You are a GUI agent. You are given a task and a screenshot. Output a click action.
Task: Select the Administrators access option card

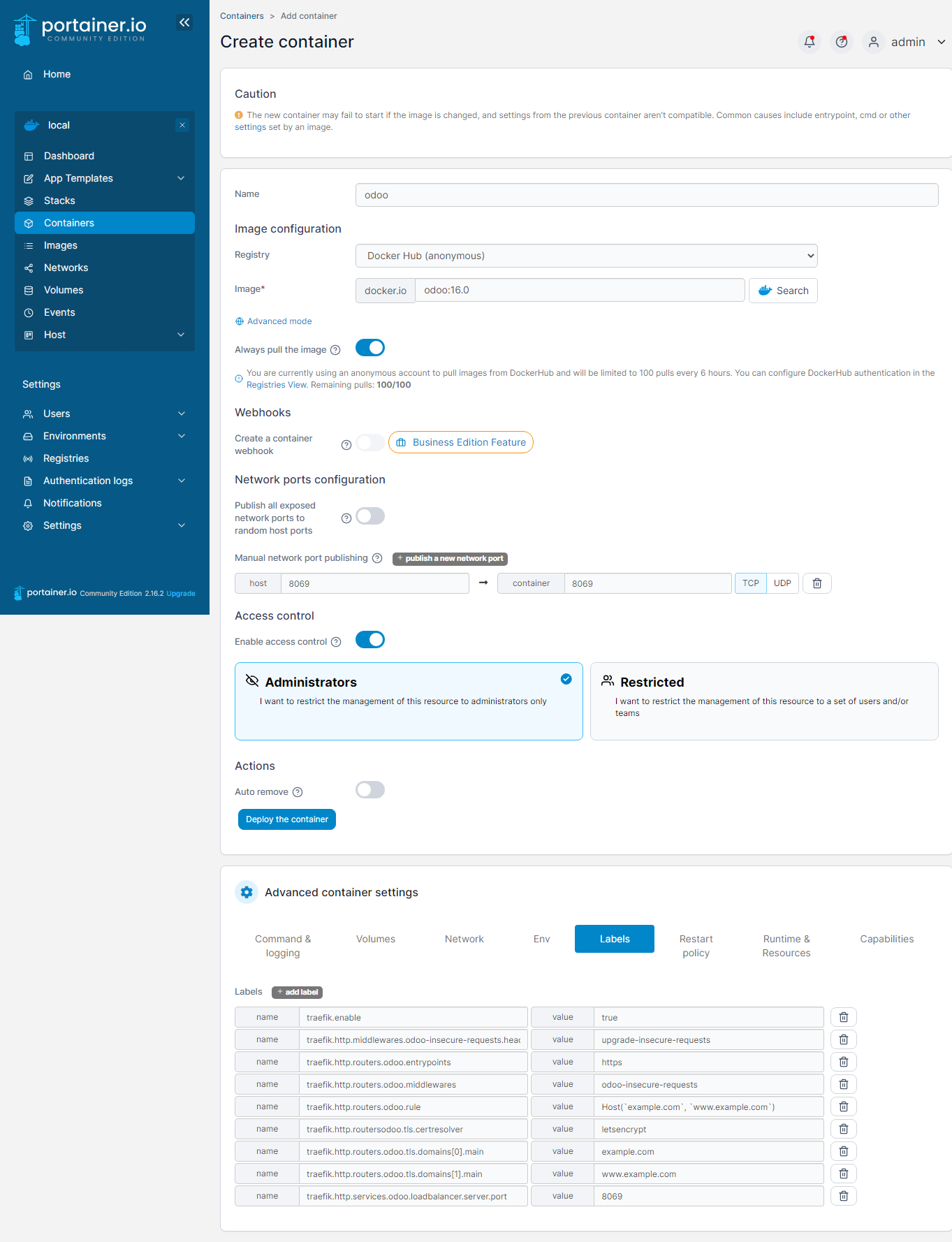409,701
